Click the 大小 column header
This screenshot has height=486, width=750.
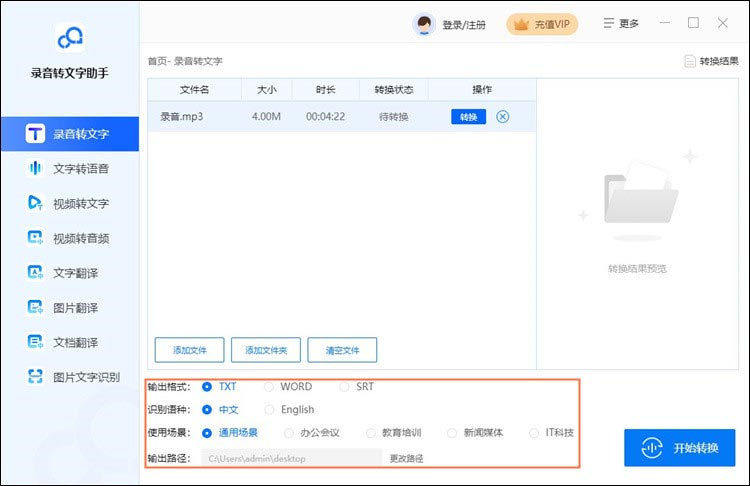[x=266, y=89]
